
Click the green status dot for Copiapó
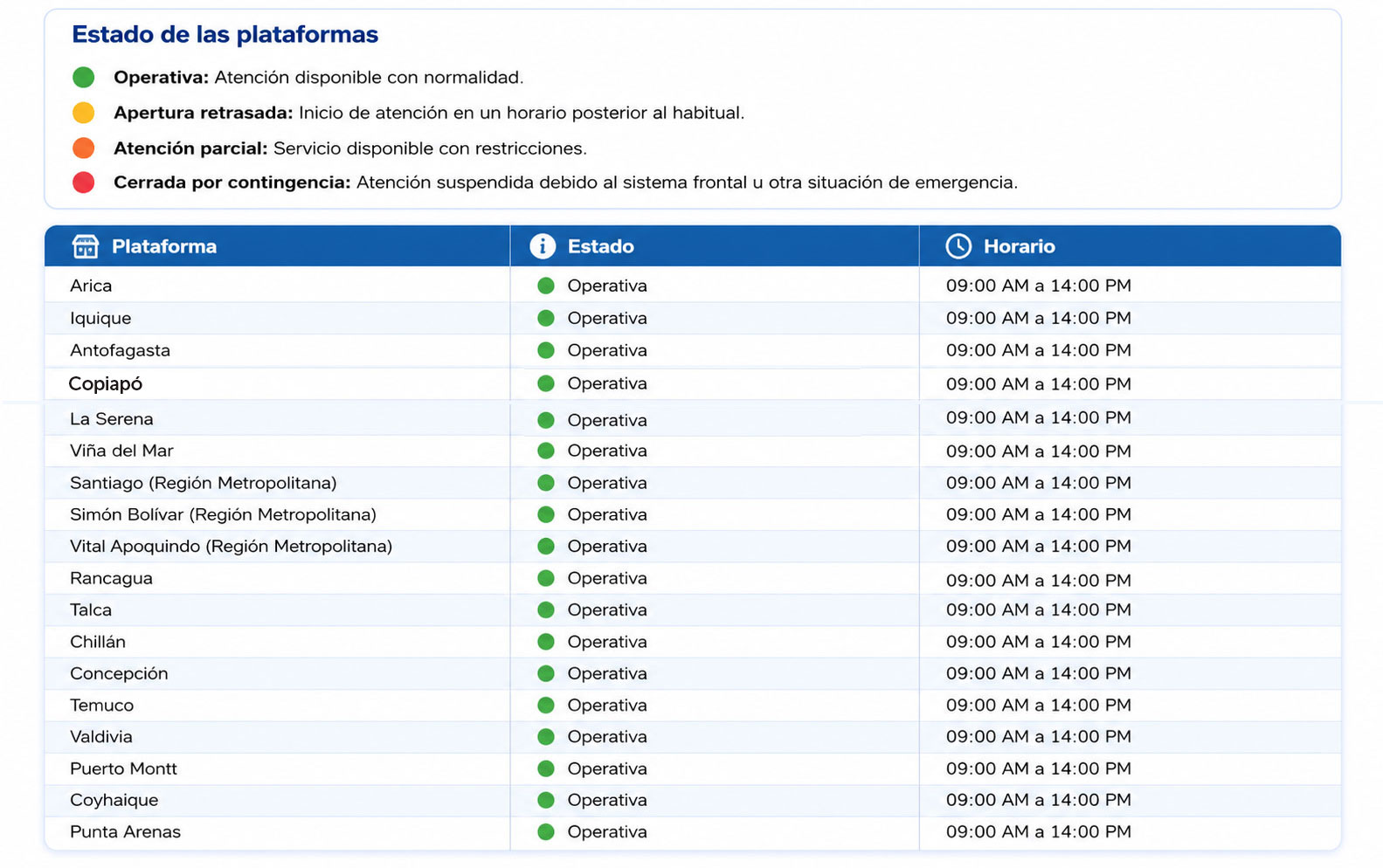pyautogui.click(x=546, y=383)
